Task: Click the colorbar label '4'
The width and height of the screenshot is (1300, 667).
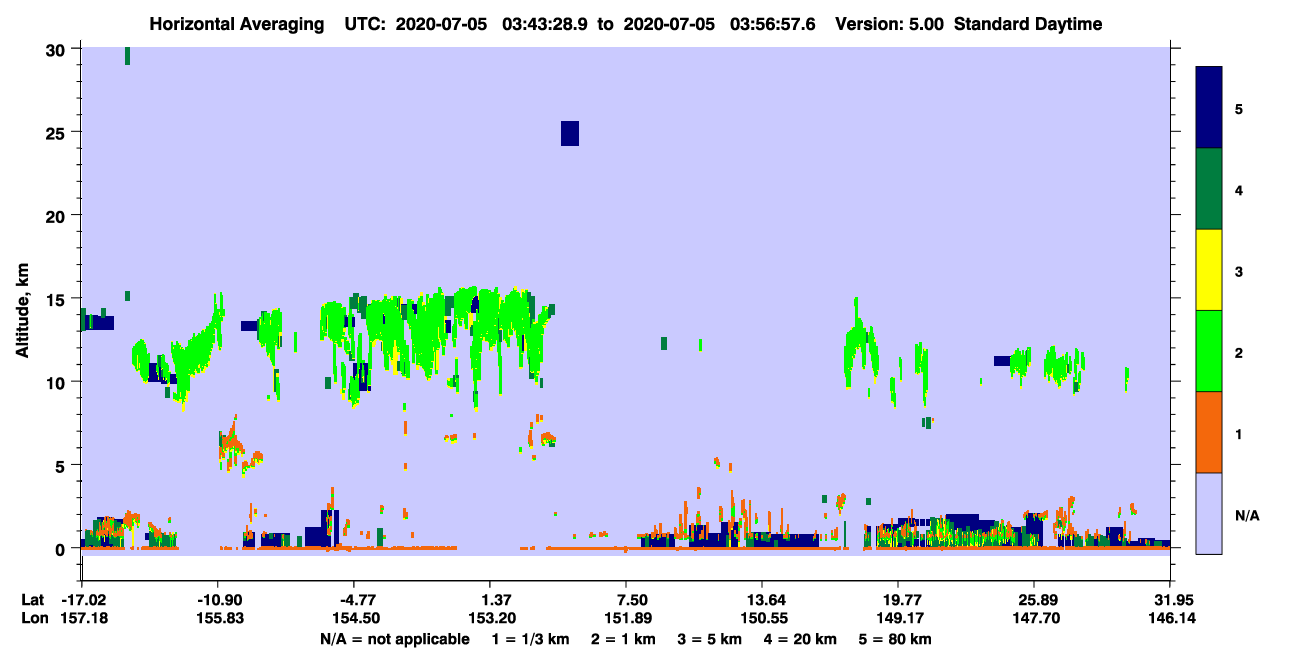Action: [x=1239, y=189]
